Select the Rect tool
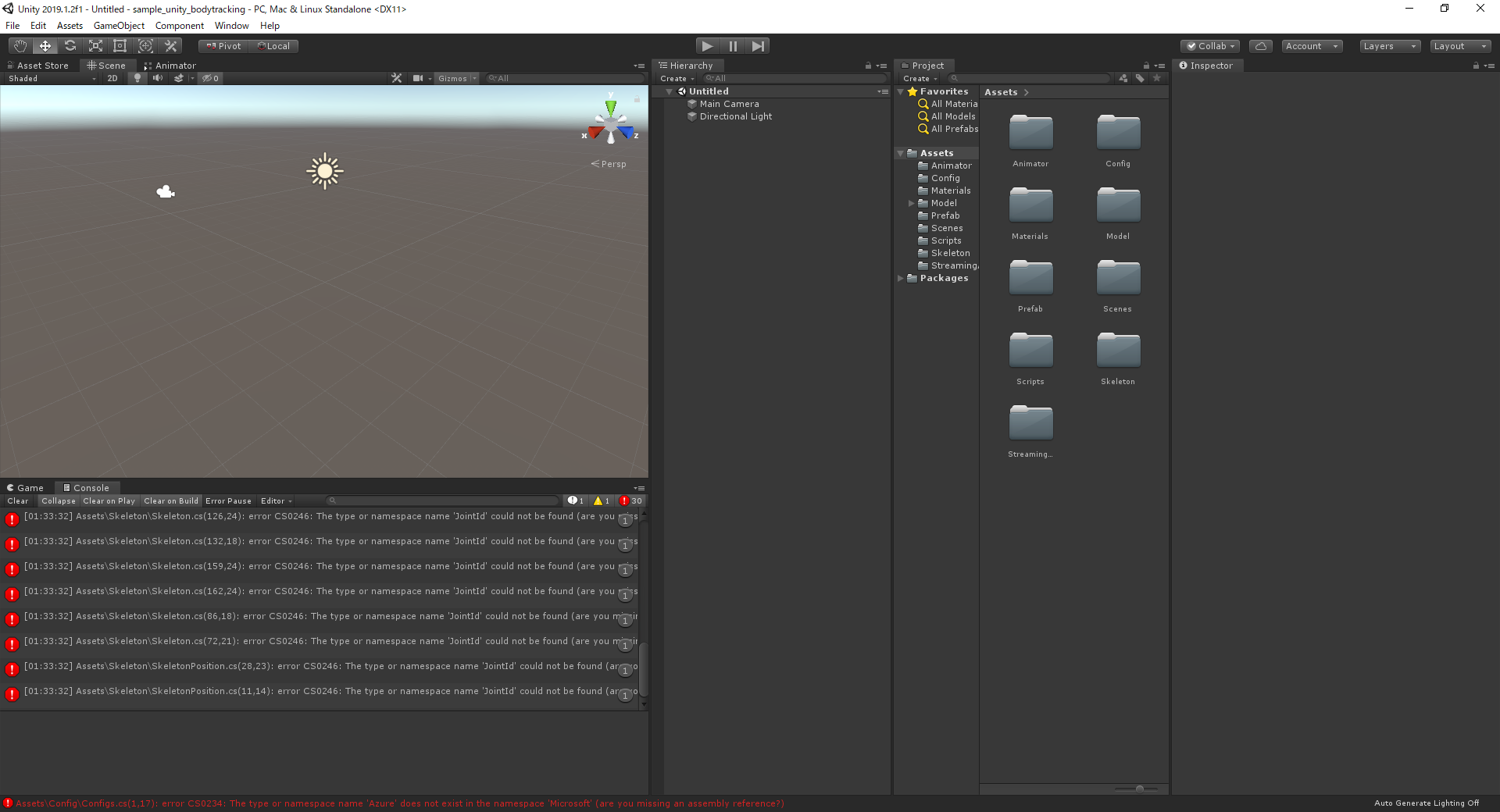1500x812 pixels. pyautogui.click(x=120, y=46)
